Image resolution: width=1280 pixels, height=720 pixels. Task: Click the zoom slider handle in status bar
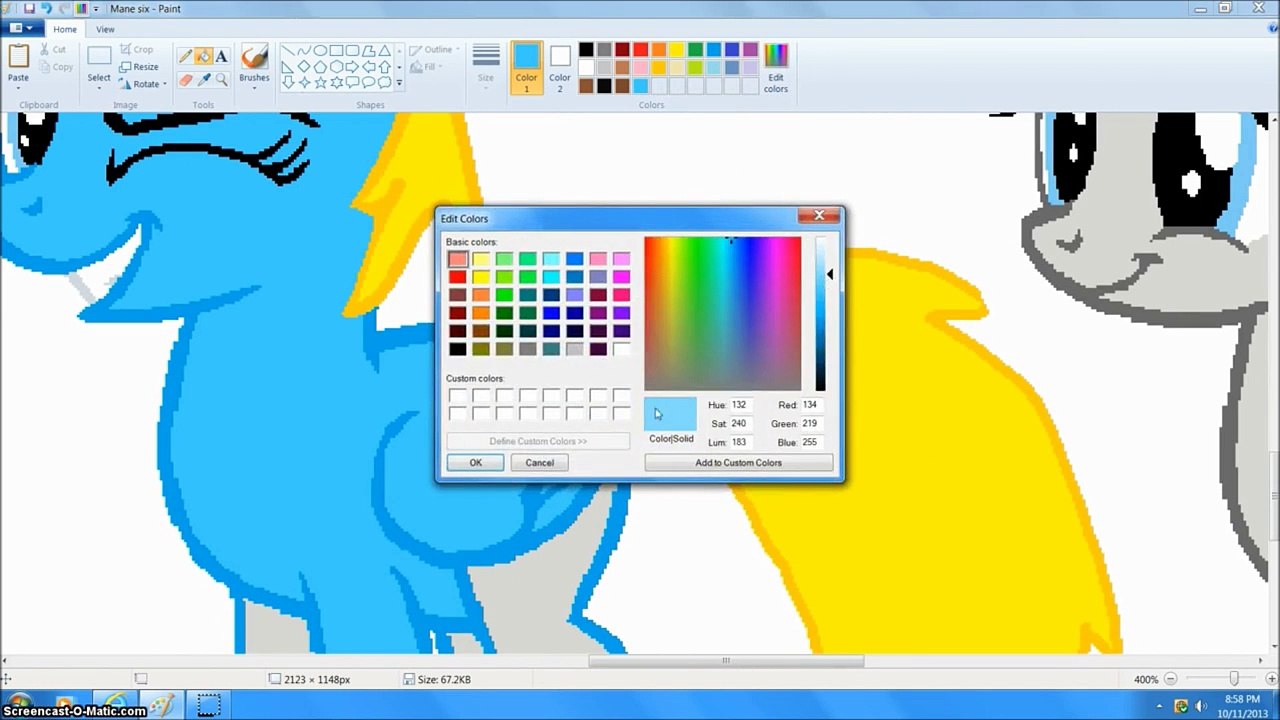pos(1234,679)
